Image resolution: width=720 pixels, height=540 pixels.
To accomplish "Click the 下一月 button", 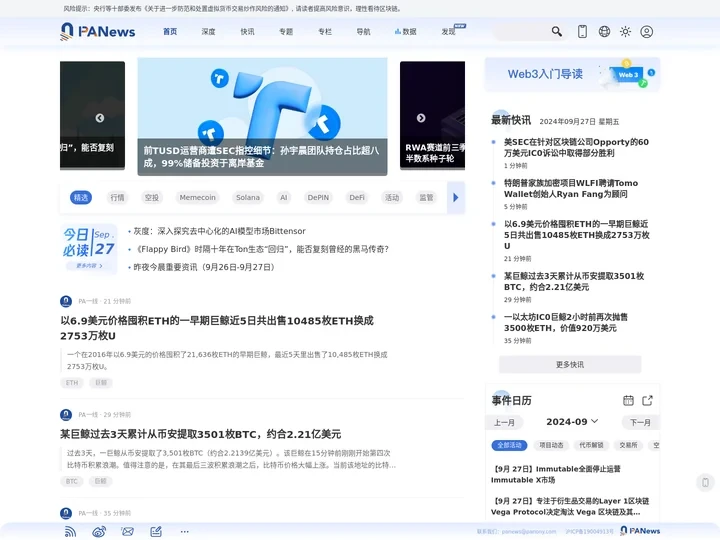I will [640, 422].
